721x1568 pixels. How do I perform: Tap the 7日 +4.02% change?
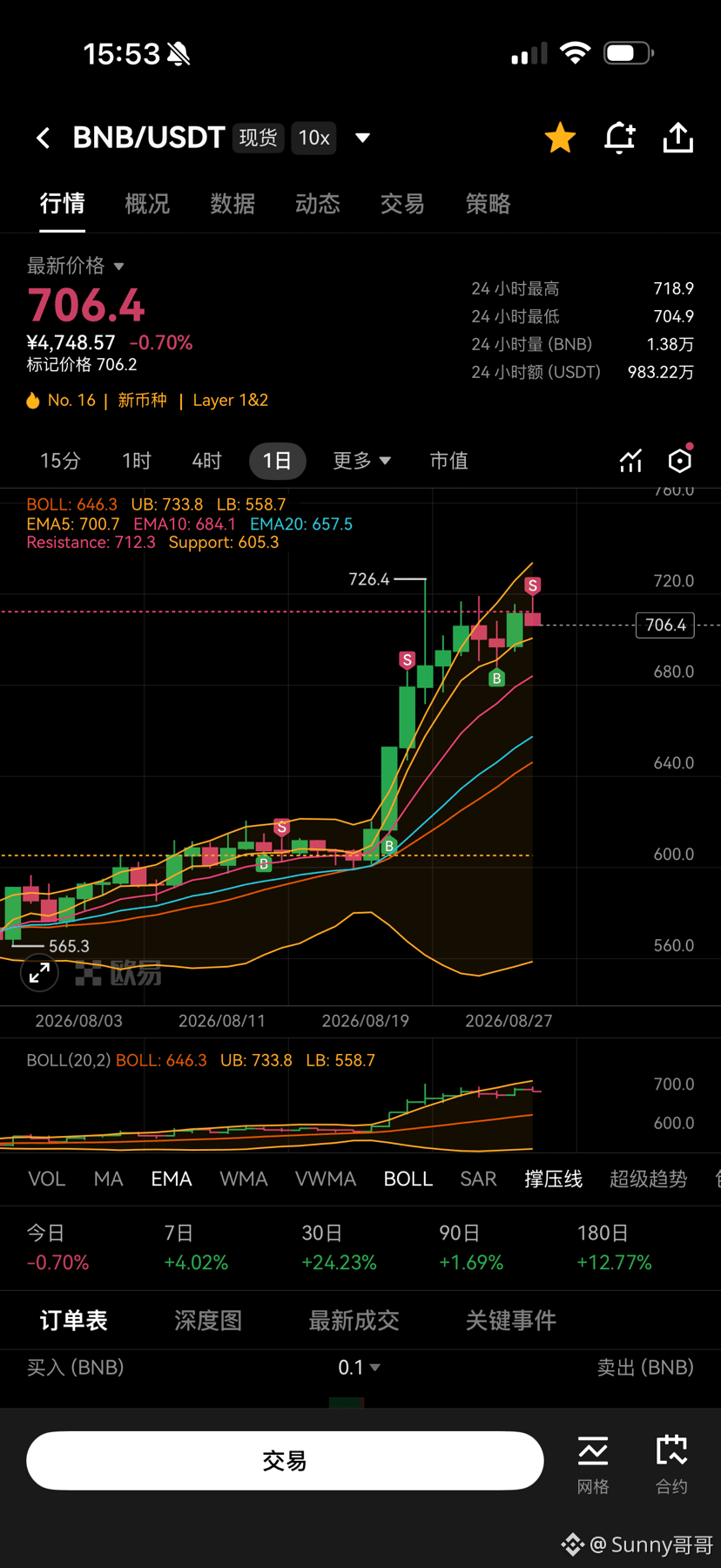(196, 1248)
